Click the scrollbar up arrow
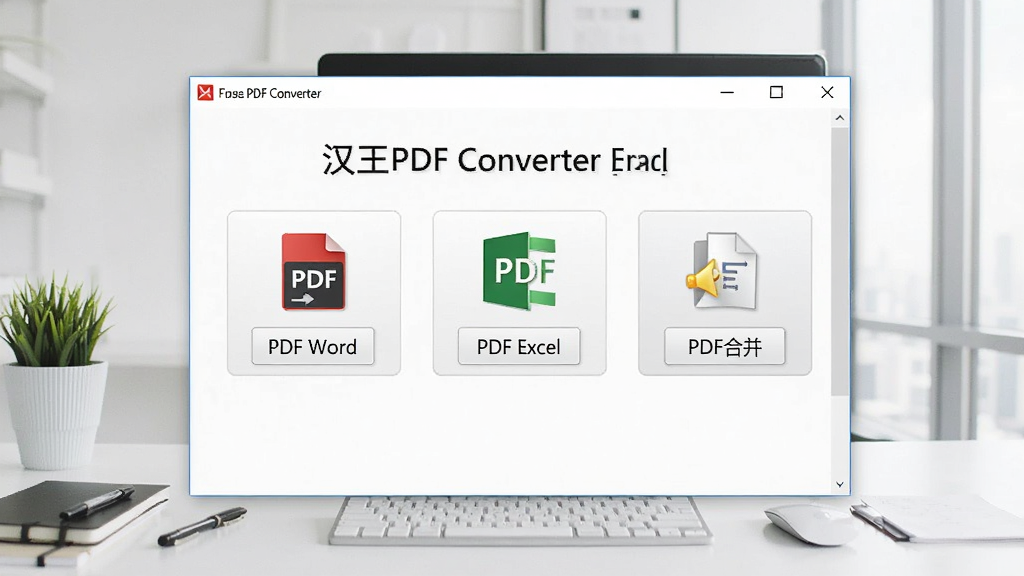1024x576 pixels. (x=840, y=118)
